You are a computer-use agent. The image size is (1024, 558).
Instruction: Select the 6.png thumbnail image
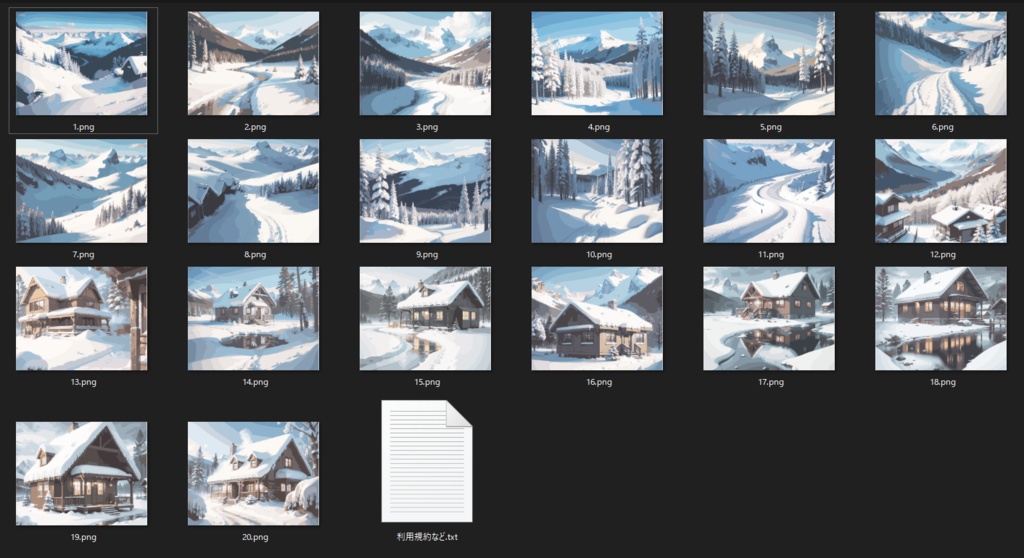[x=940, y=63]
